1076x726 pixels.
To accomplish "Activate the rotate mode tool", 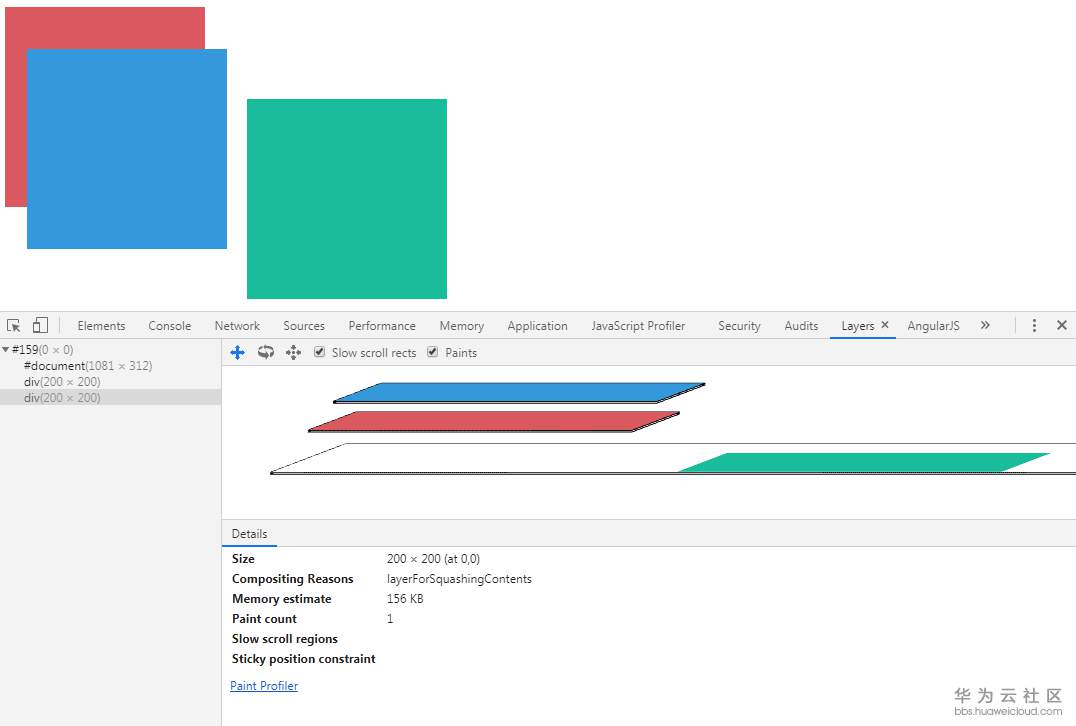I will (x=266, y=353).
